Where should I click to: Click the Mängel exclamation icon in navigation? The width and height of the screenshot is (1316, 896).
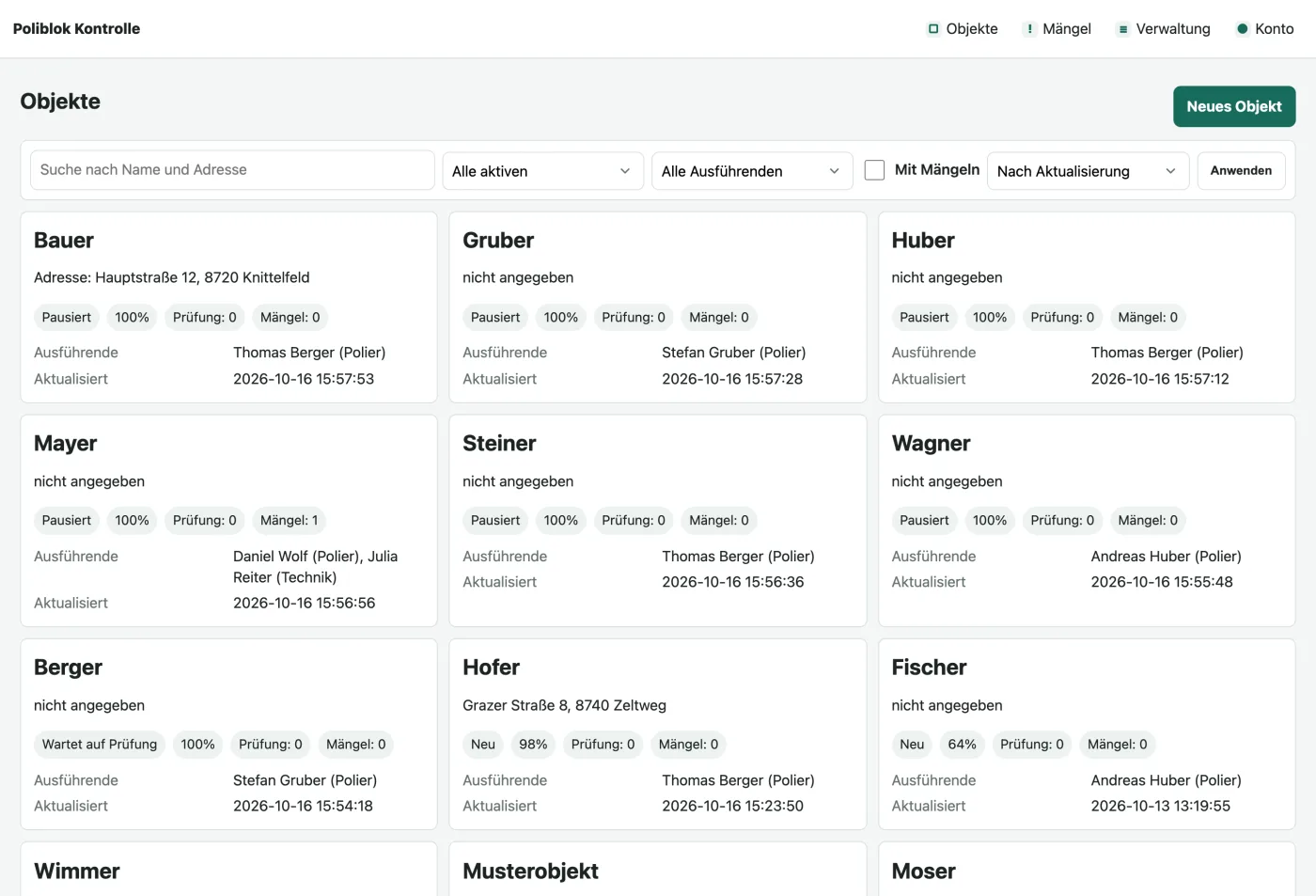(x=1030, y=29)
